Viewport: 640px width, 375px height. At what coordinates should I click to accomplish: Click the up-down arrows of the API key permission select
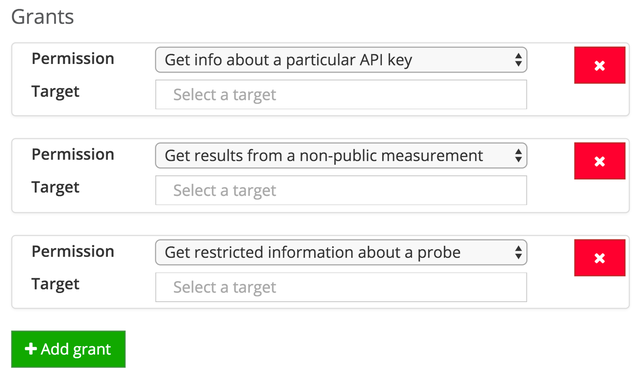(518, 60)
